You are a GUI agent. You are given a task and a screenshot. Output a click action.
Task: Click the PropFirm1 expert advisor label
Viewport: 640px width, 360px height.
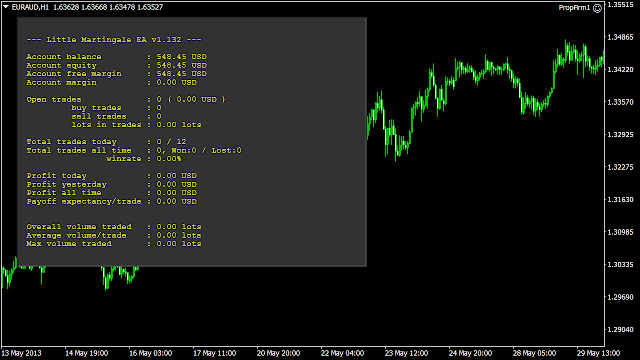[574, 8]
